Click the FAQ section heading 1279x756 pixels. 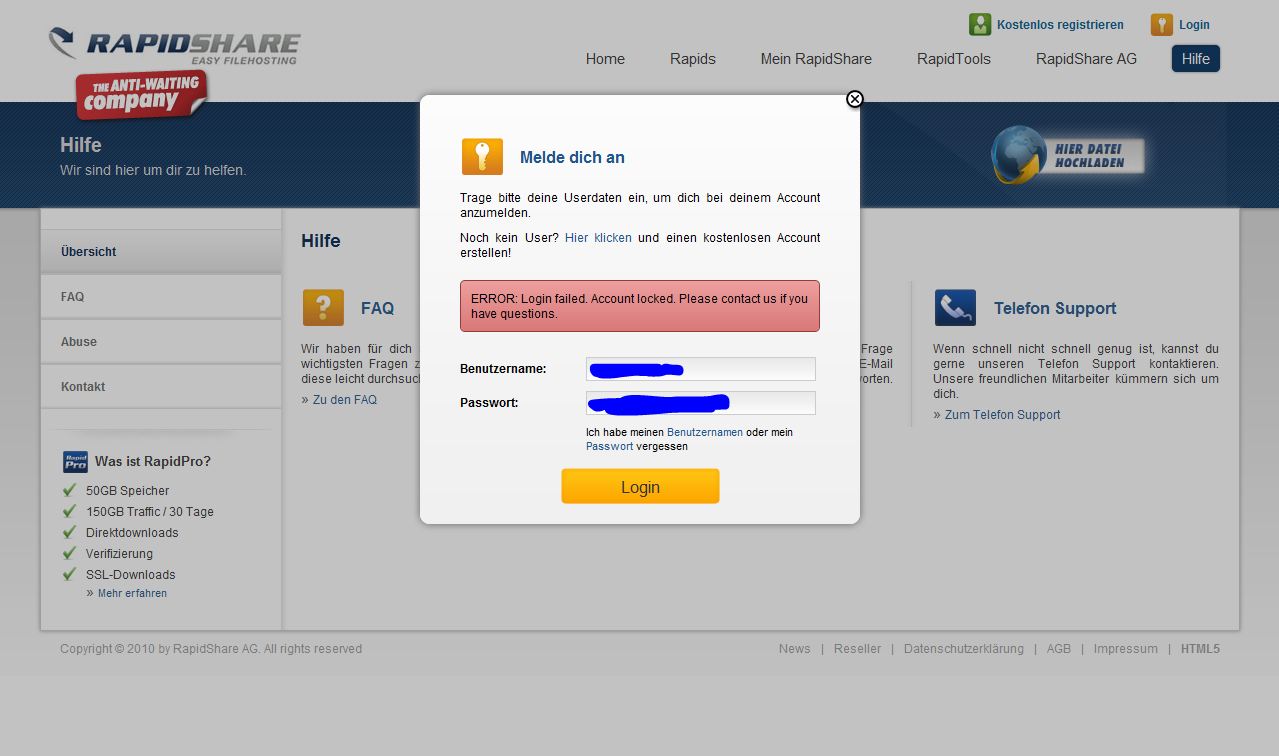click(377, 308)
